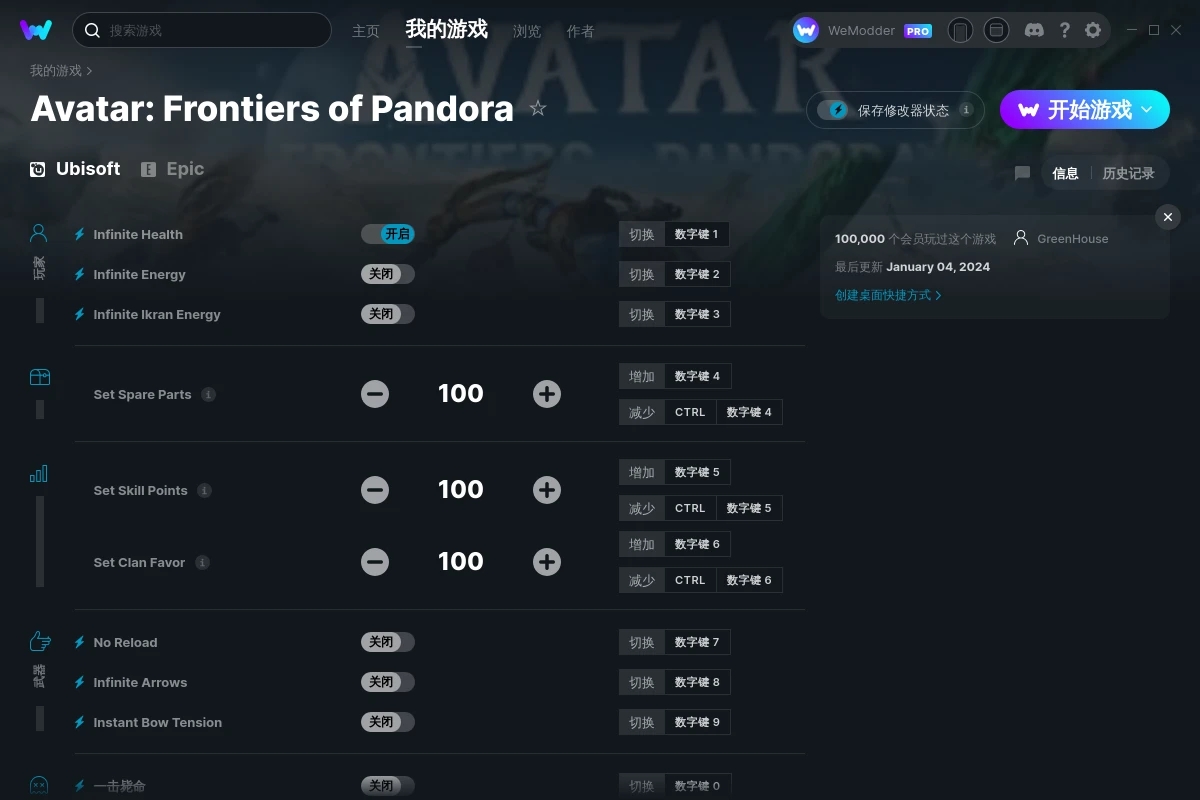The image size is (1200, 800).
Task: Turn on the No Reload toggle
Action: coord(388,642)
